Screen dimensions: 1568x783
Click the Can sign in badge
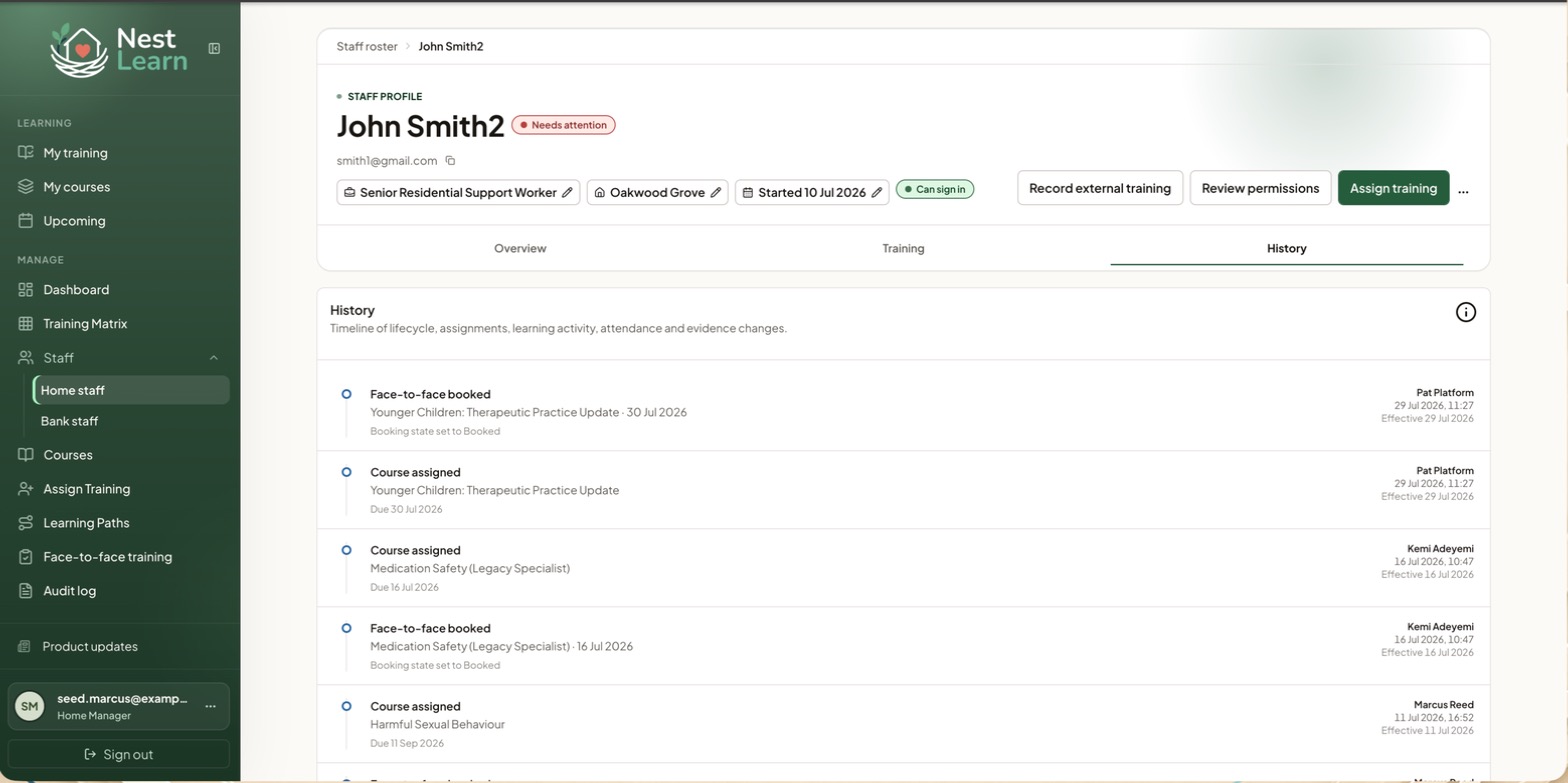coord(935,189)
